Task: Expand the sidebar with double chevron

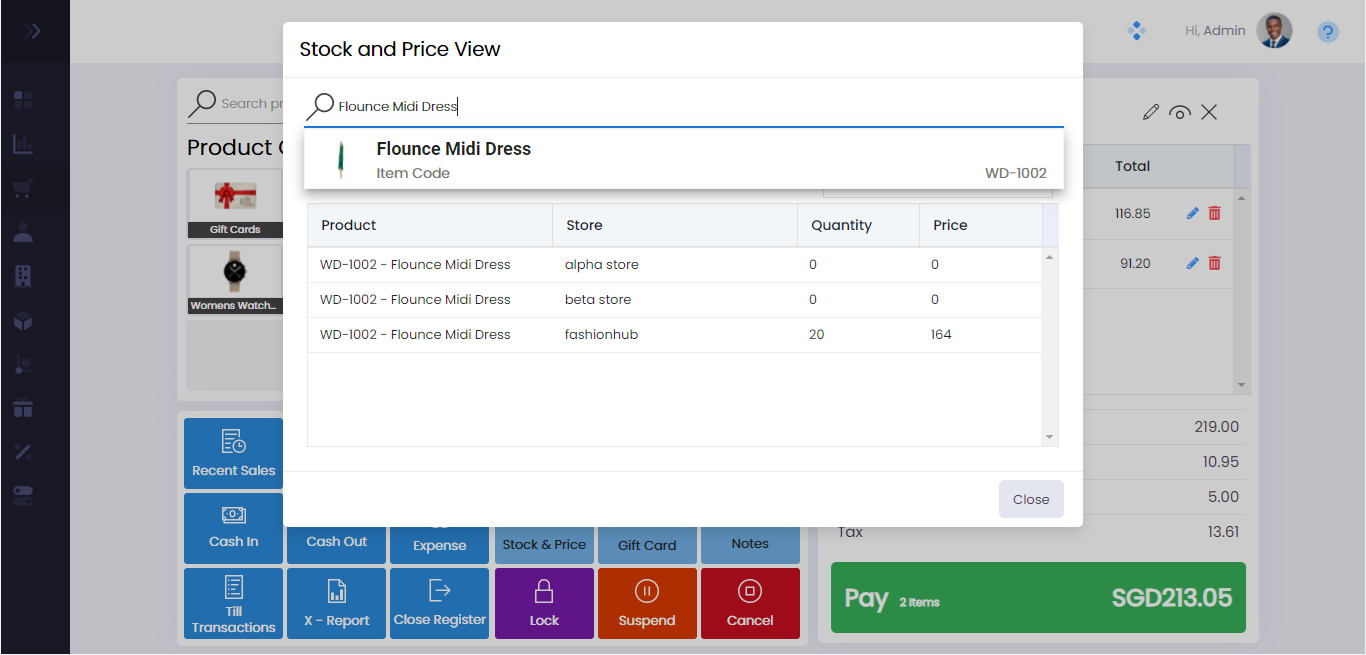Action: click(33, 31)
